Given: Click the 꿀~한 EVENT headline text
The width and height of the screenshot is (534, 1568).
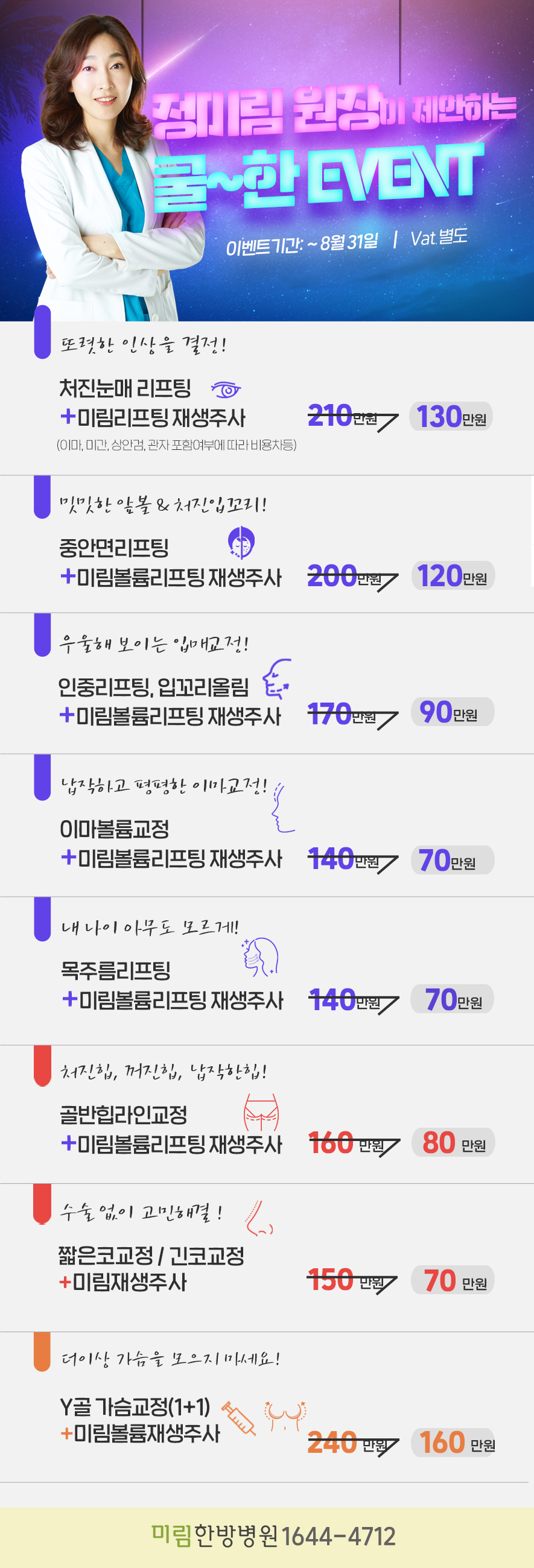Looking at the screenshot, I should (317, 177).
